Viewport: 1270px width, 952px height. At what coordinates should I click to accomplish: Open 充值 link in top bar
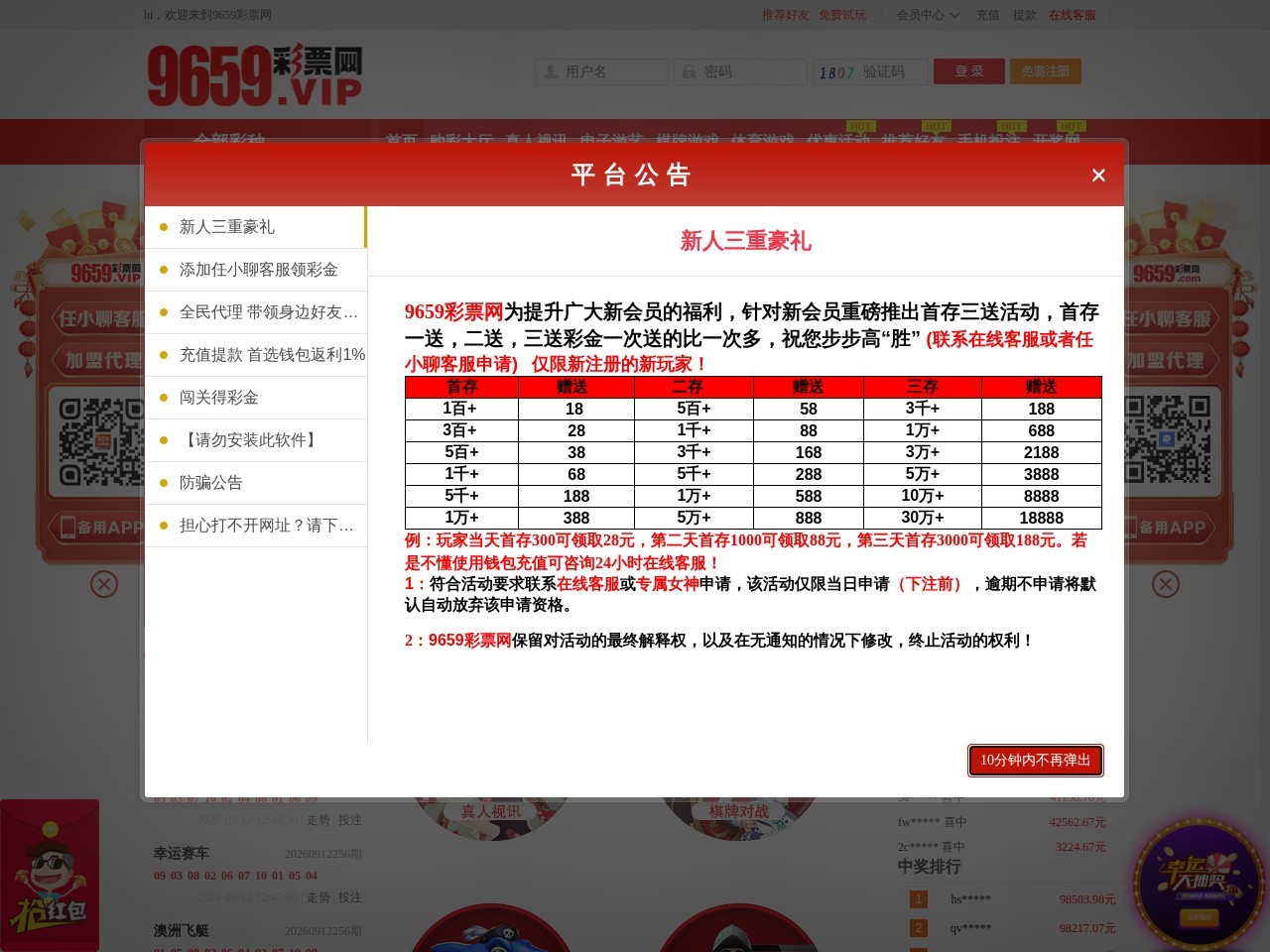click(x=987, y=15)
